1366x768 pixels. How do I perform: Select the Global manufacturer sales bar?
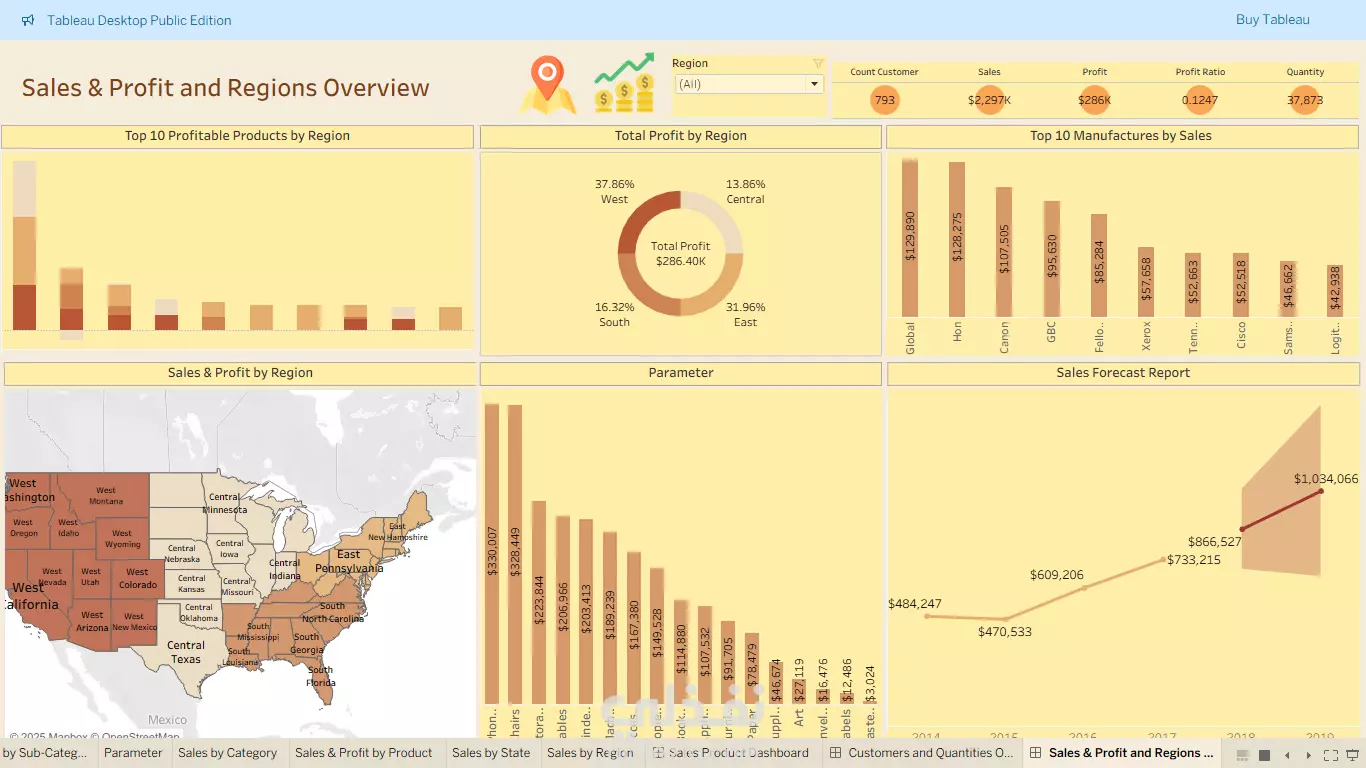click(x=910, y=238)
